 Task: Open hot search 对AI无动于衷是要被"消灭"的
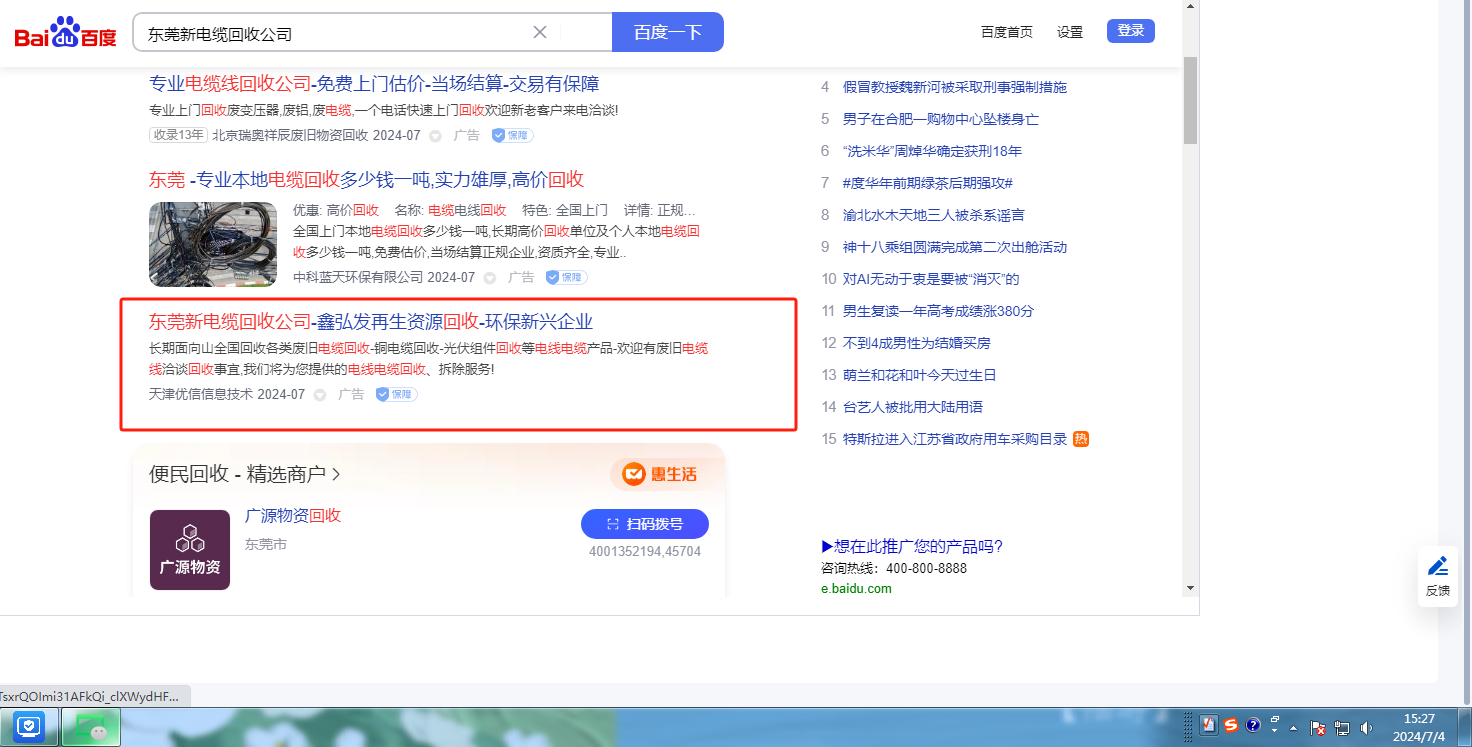pyautogui.click(x=931, y=279)
